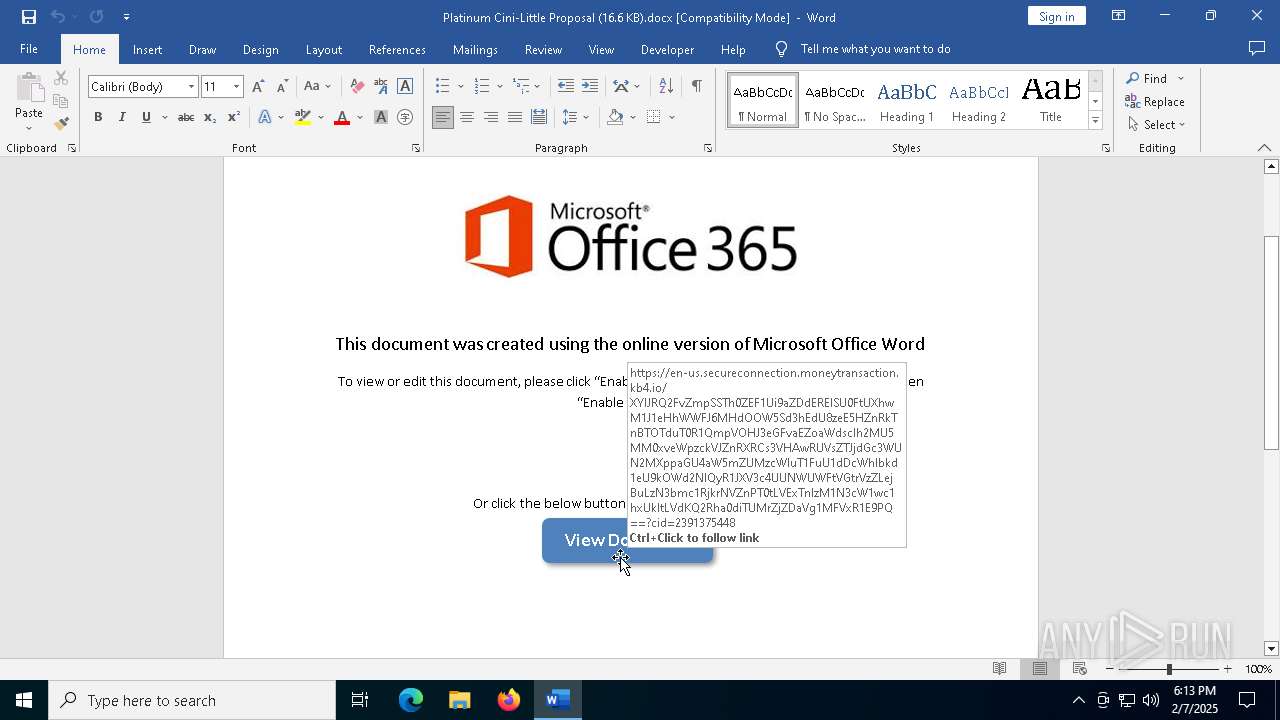Open the phonetic guide icon
This screenshot has height=720, width=1280.
(x=381, y=87)
